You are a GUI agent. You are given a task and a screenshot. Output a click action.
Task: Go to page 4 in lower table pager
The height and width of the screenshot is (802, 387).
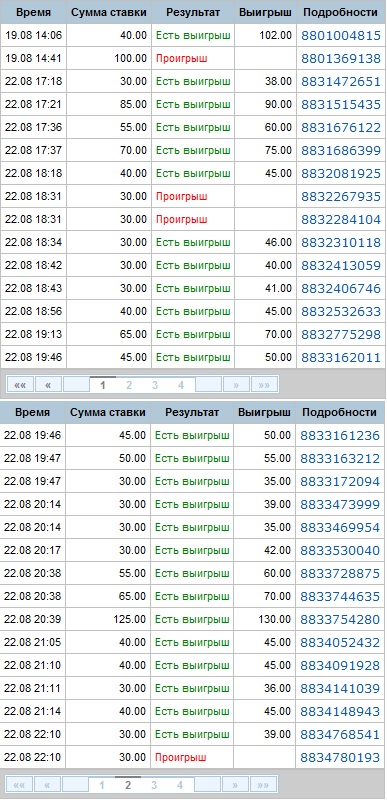click(x=179, y=785)
